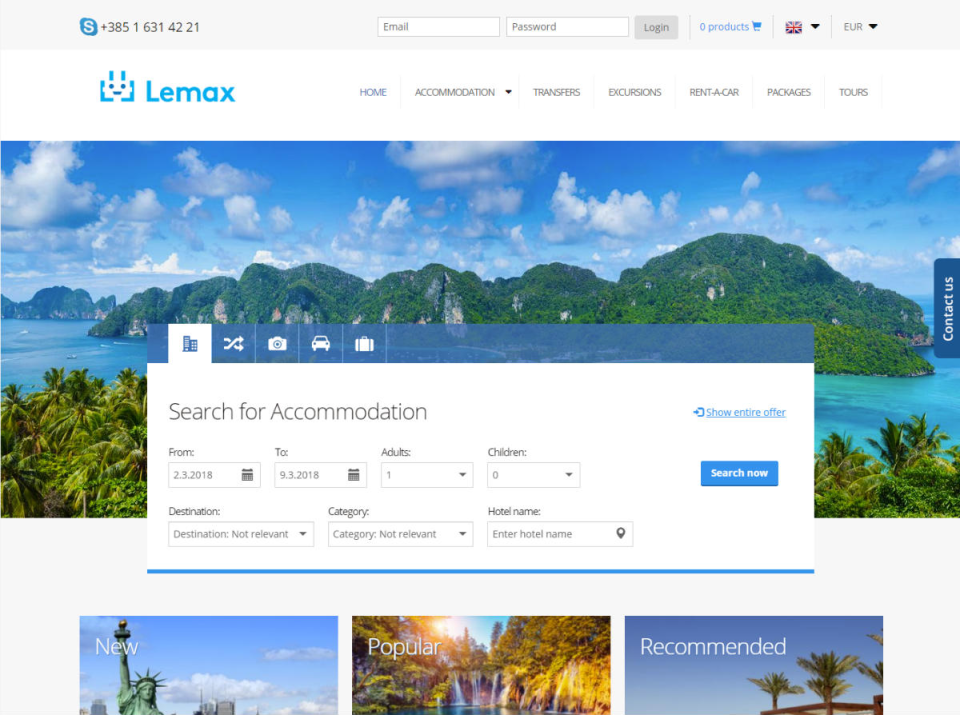Image resolution: width=960 pixels, height=715 pixels.
Task: Expand the Category: Not relevant dropdown
Action: coord(400,534)
